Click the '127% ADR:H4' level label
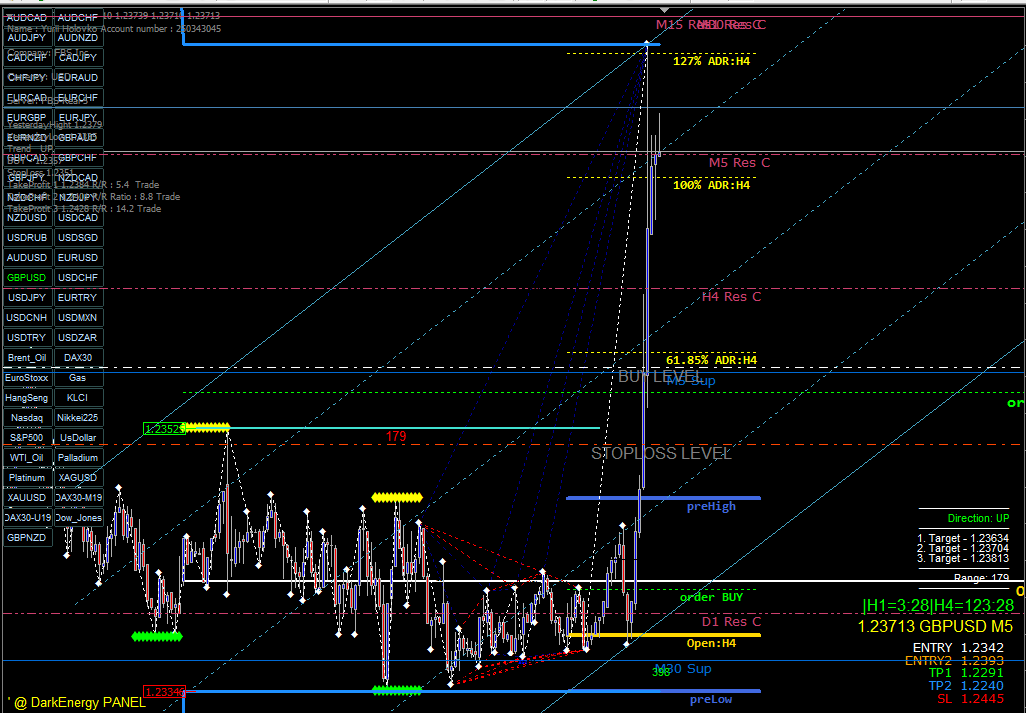The width and height of the screenshot is (1026, 713). point(711,61)
